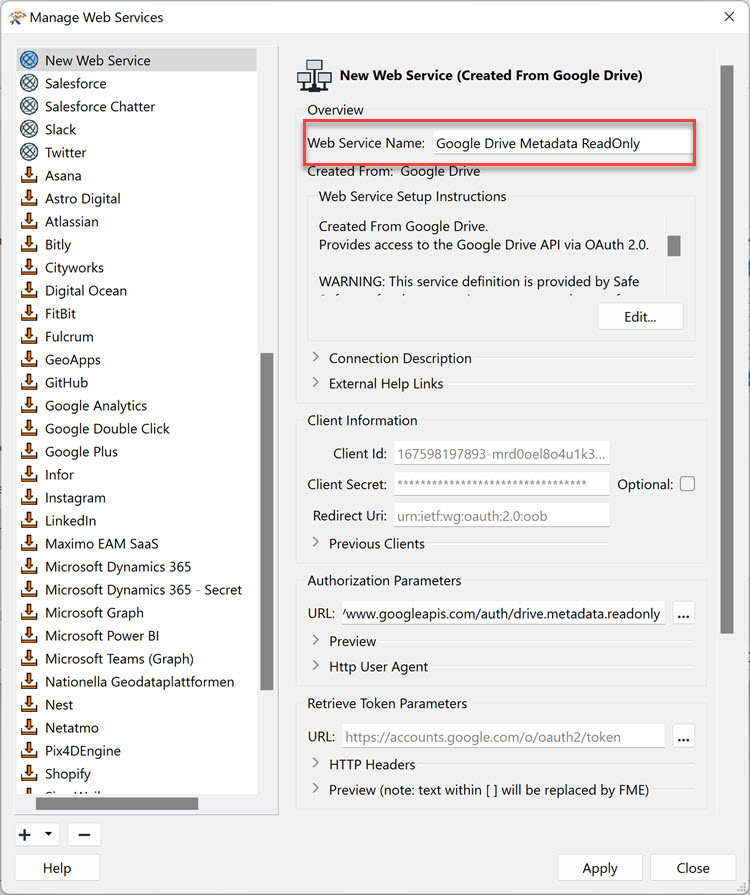Open ellipsis editor for Retrieve Token URL
750x895 pixels.
pyautogui.click(x=683, y=737)
